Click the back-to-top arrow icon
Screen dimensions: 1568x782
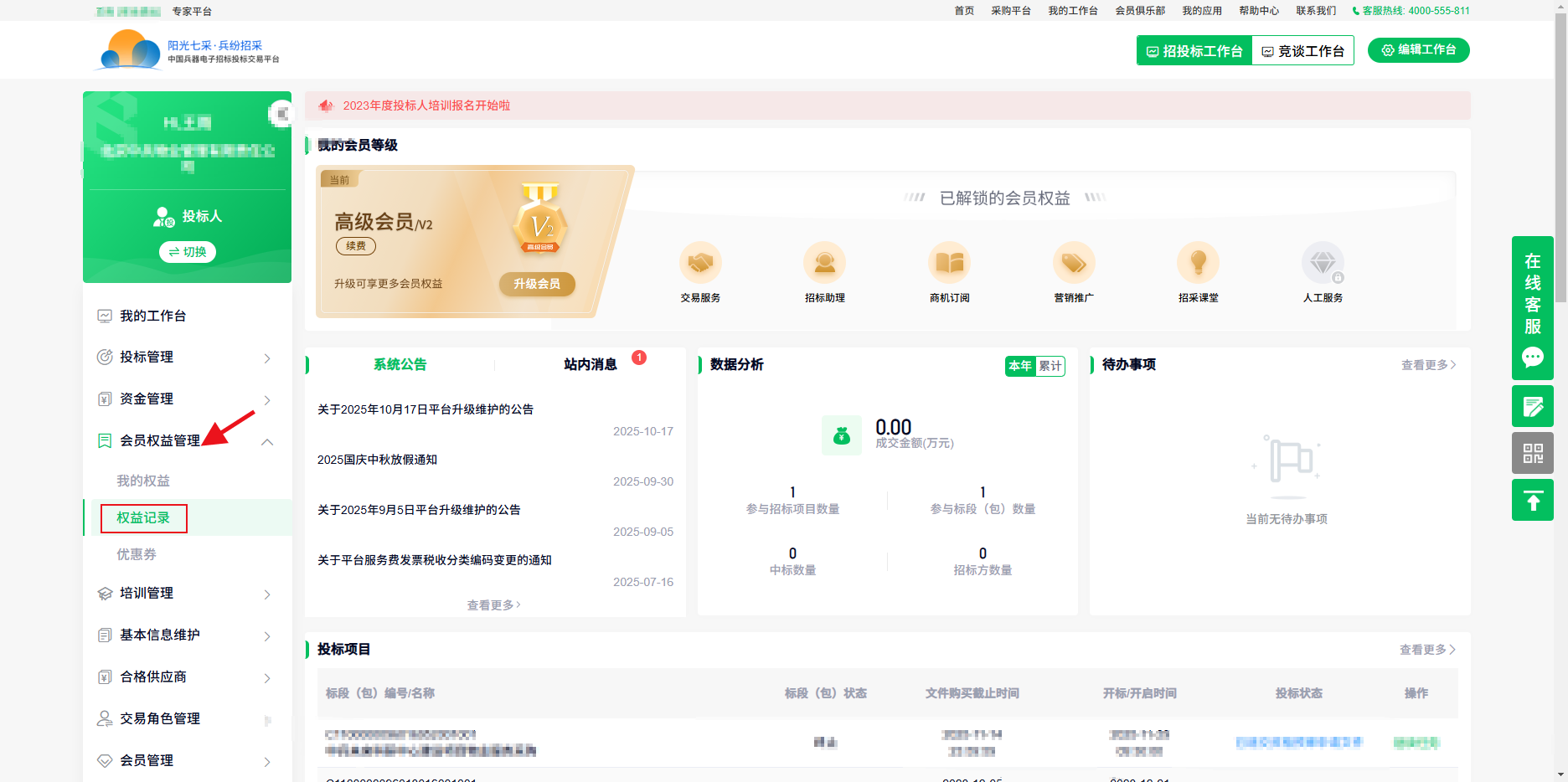point(1532,501)
